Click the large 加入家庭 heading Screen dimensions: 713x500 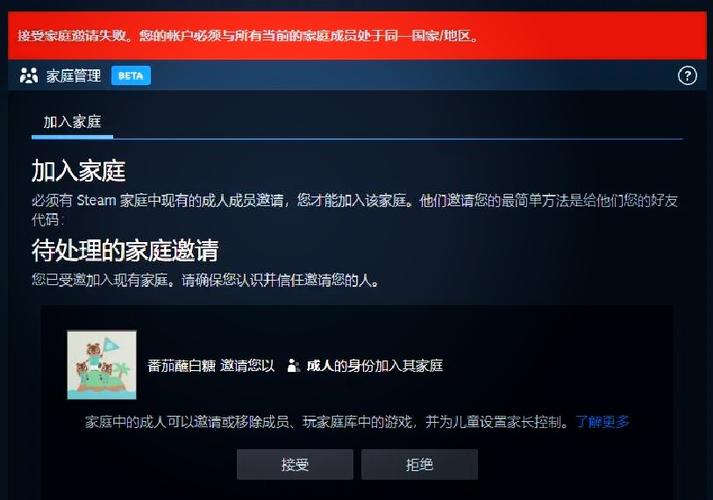tap(79, 171)
